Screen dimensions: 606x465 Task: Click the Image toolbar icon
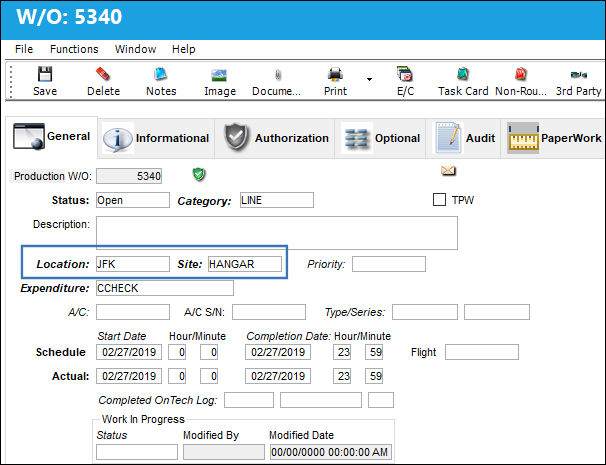tap(219, 75)
